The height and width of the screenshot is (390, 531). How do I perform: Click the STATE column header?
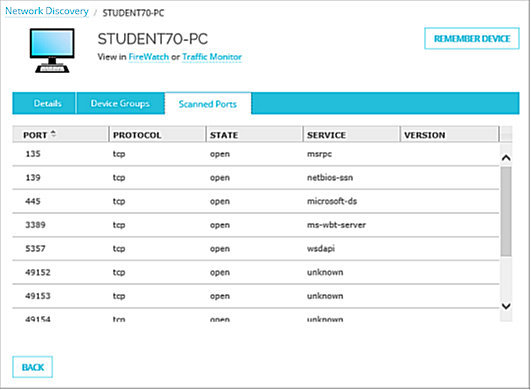pyautogui.click(x=254, y=135)
